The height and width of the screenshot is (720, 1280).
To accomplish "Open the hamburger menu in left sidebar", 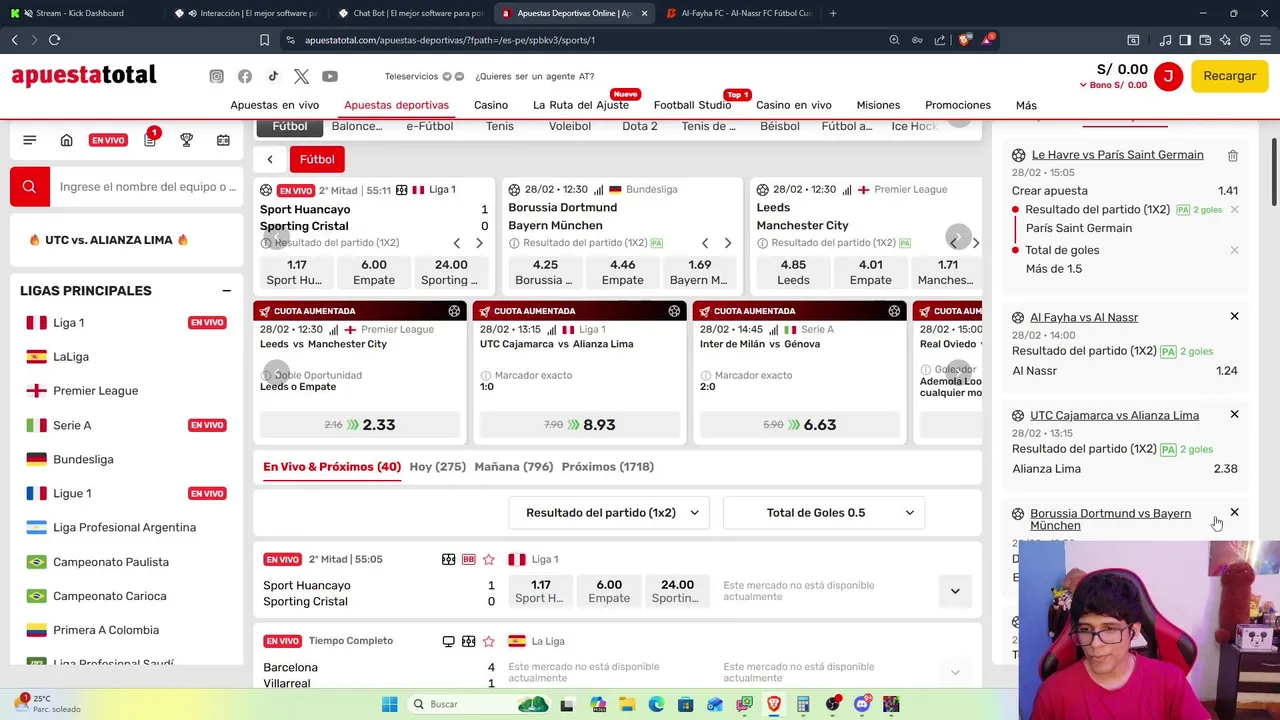I will (29, 140).
